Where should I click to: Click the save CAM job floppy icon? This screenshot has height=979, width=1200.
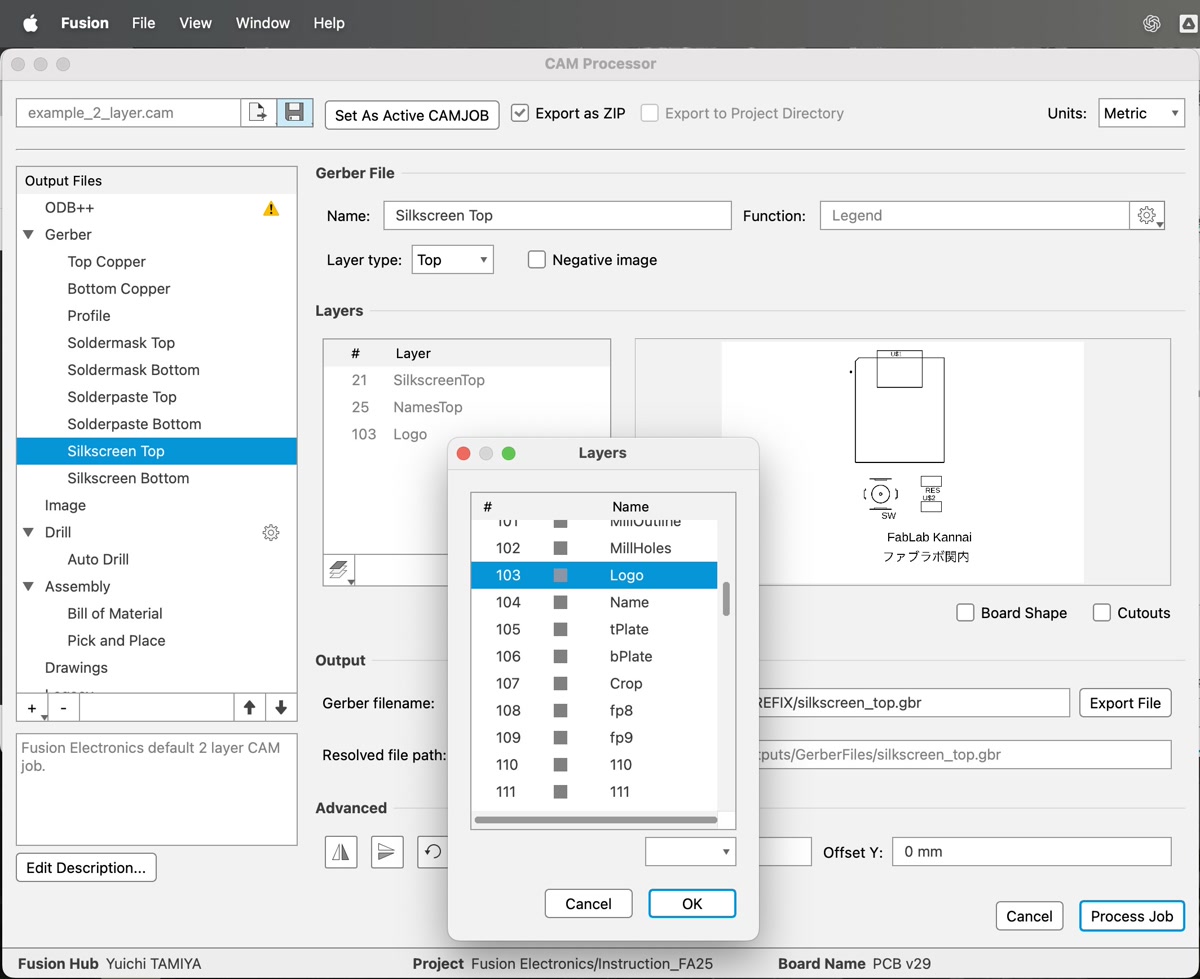(x=295, y=113)
